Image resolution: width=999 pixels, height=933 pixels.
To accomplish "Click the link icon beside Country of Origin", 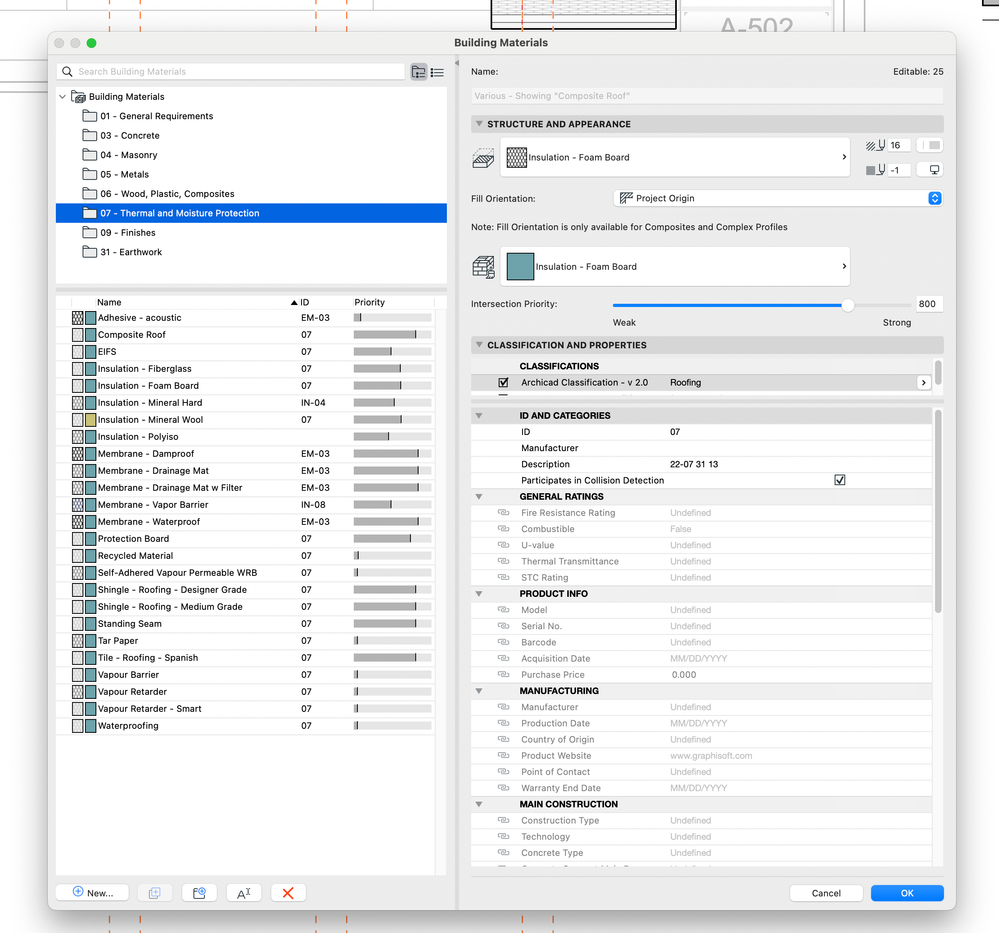I will coord(503,739).
